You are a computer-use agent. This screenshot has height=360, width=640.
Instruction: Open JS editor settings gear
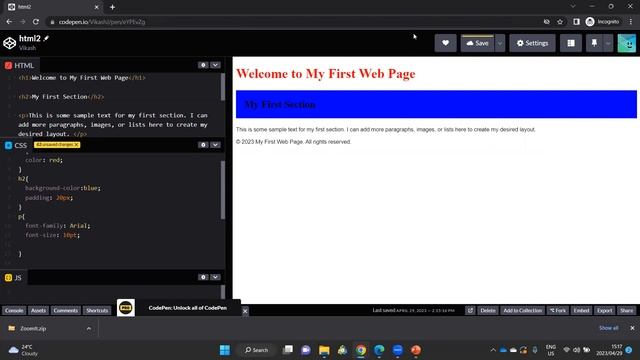tap(203, 277)
